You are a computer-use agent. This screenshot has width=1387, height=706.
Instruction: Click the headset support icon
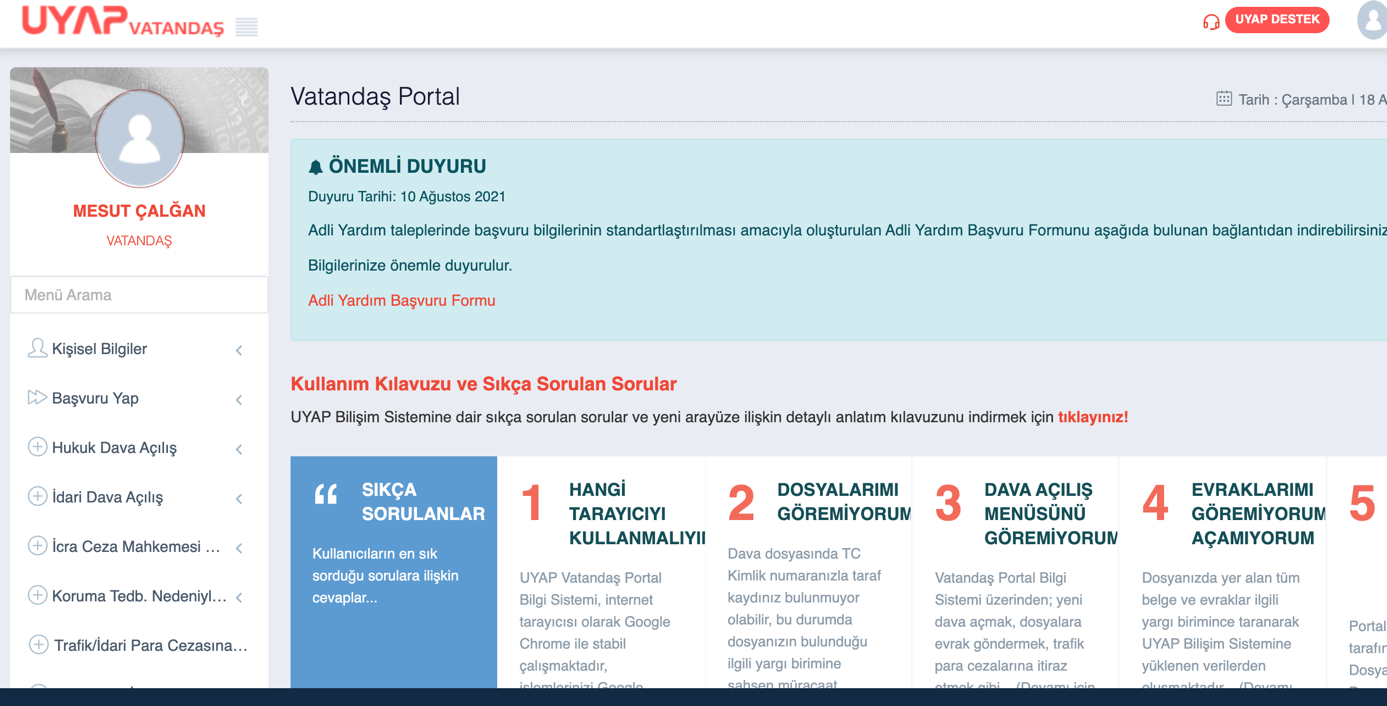click(1211, 21)
